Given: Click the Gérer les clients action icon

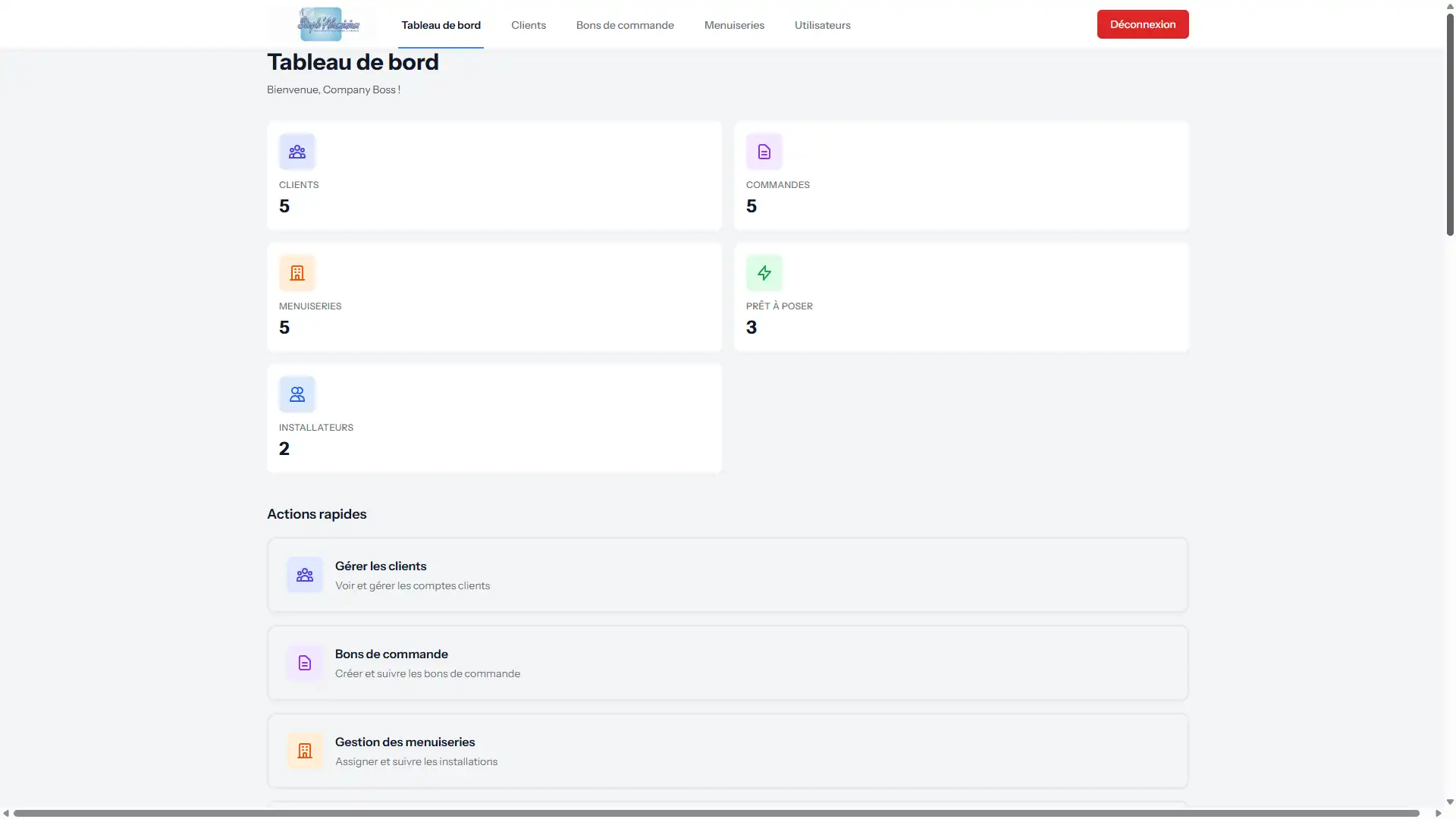Looking at the screenshot, I should tap(305, 575).
